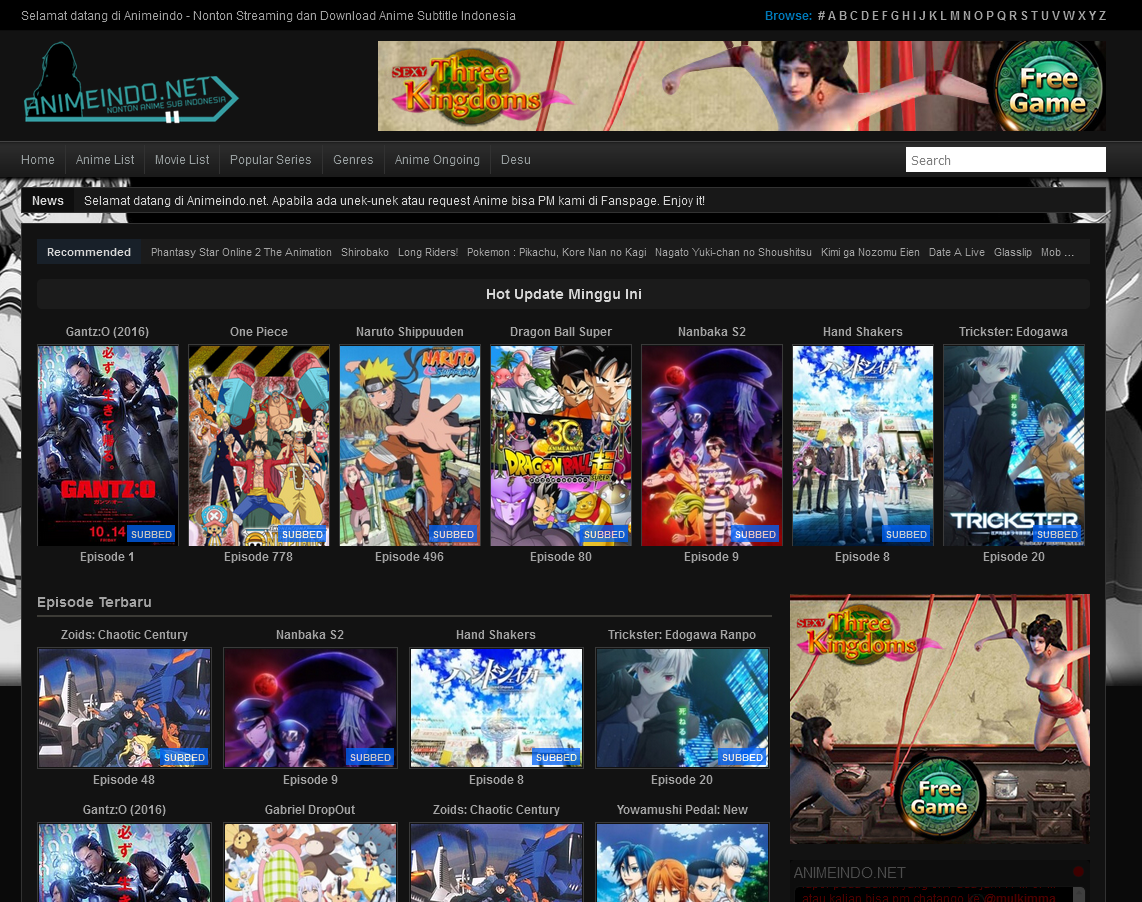The width and height of the screenshot is (1142, 902).
Task: Open Nanbaka S2 hot update poster
Action: pos(712,445)
